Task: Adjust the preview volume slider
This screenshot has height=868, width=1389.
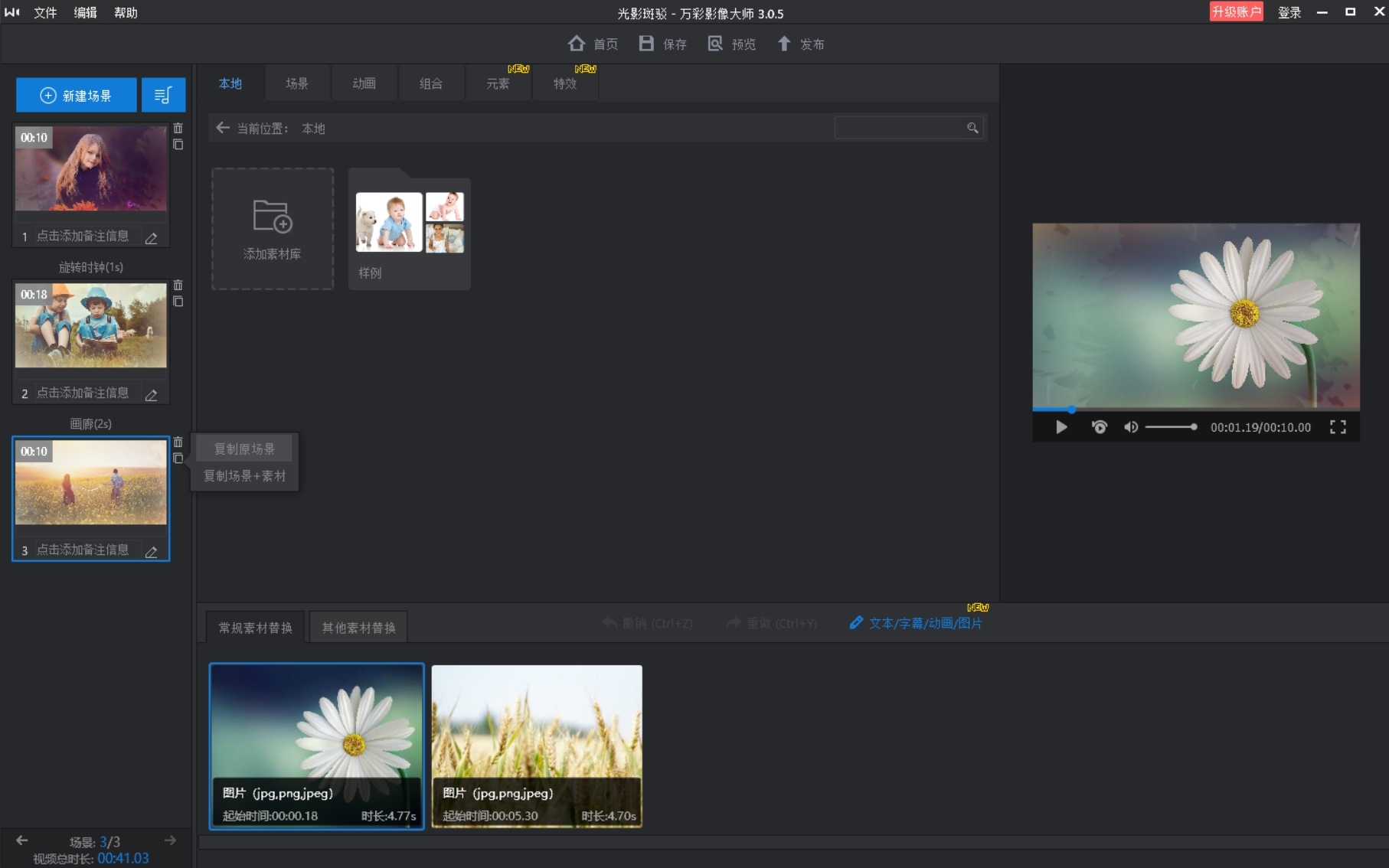Action: 1172,427
